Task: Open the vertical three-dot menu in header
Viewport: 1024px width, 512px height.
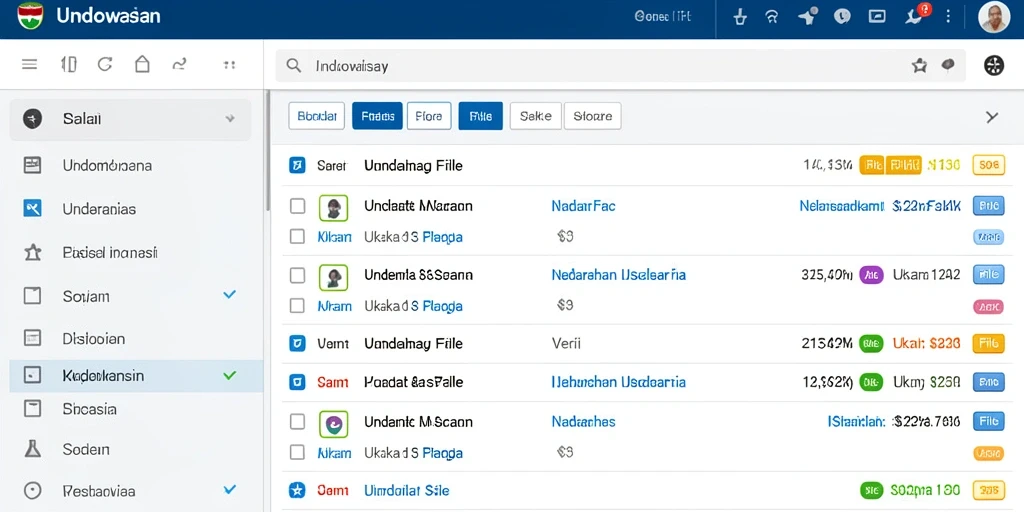Action: tap(948, 16)
